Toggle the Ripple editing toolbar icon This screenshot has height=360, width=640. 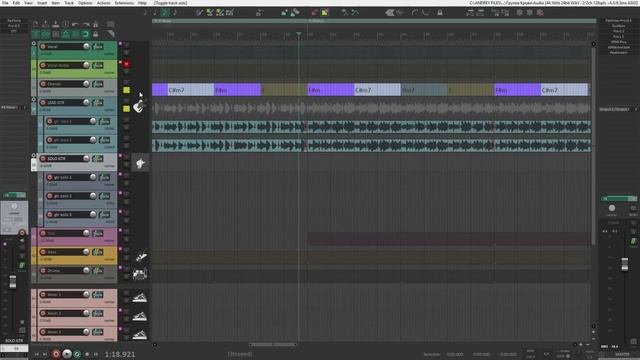56,34
